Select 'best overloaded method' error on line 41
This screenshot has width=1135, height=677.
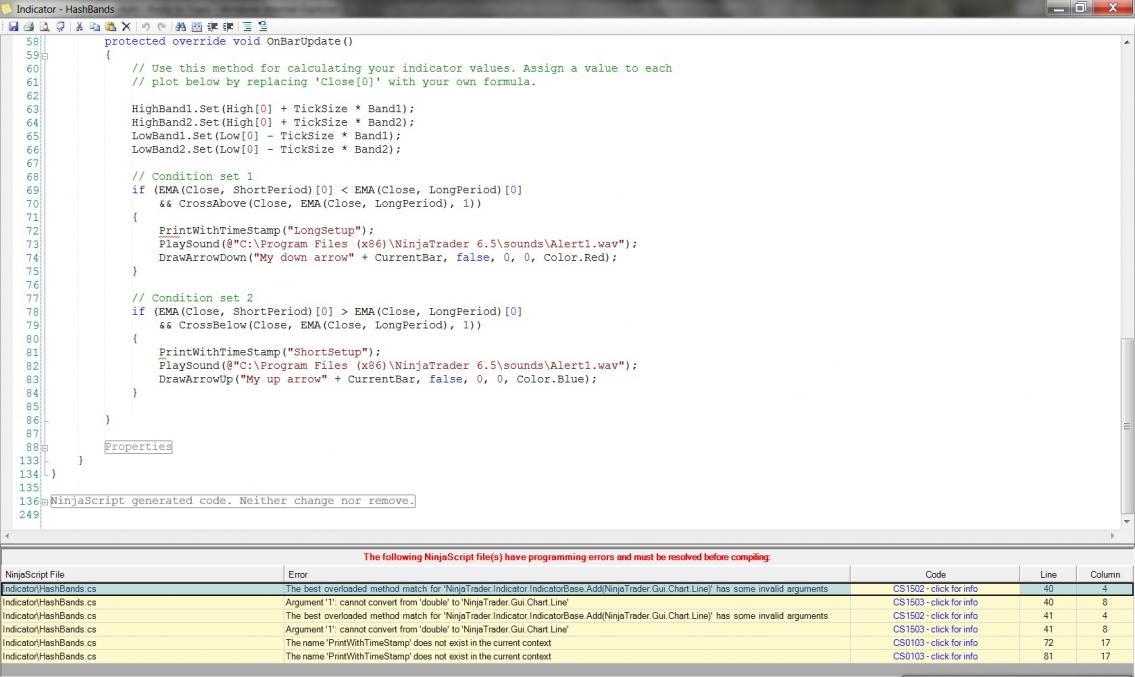[567, 615]
